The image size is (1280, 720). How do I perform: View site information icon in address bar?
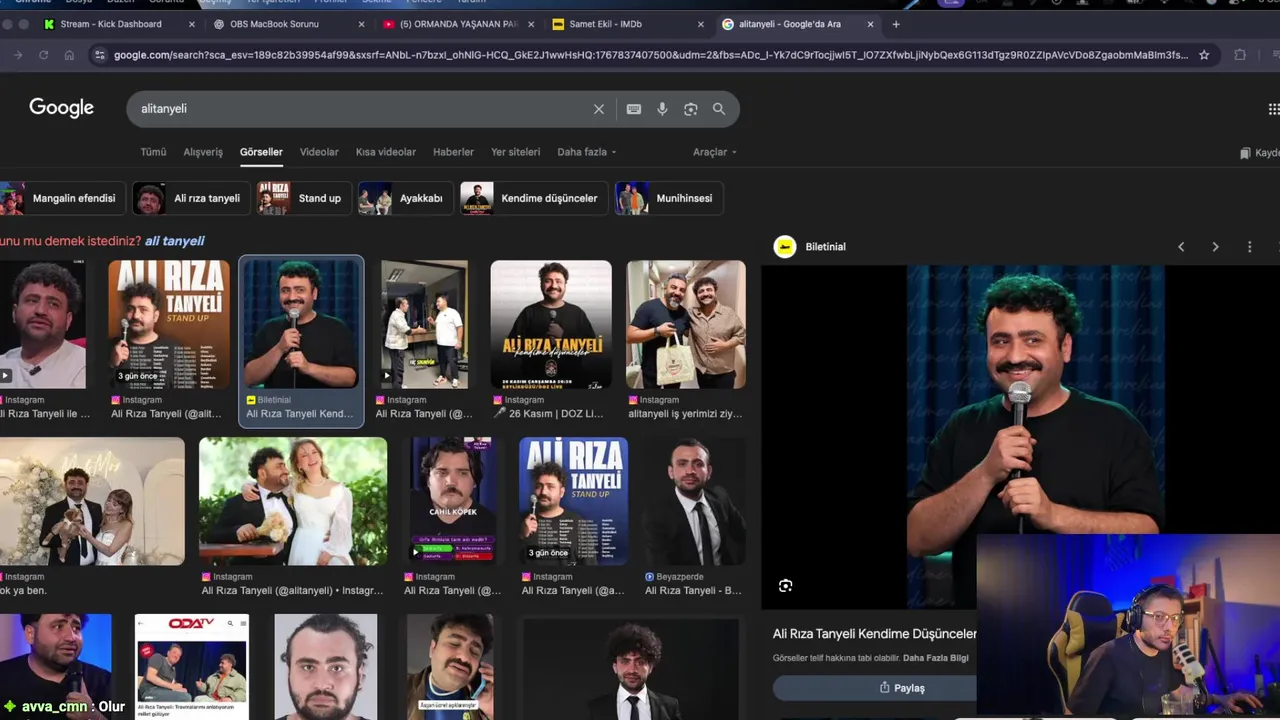(x=99, y=55)
